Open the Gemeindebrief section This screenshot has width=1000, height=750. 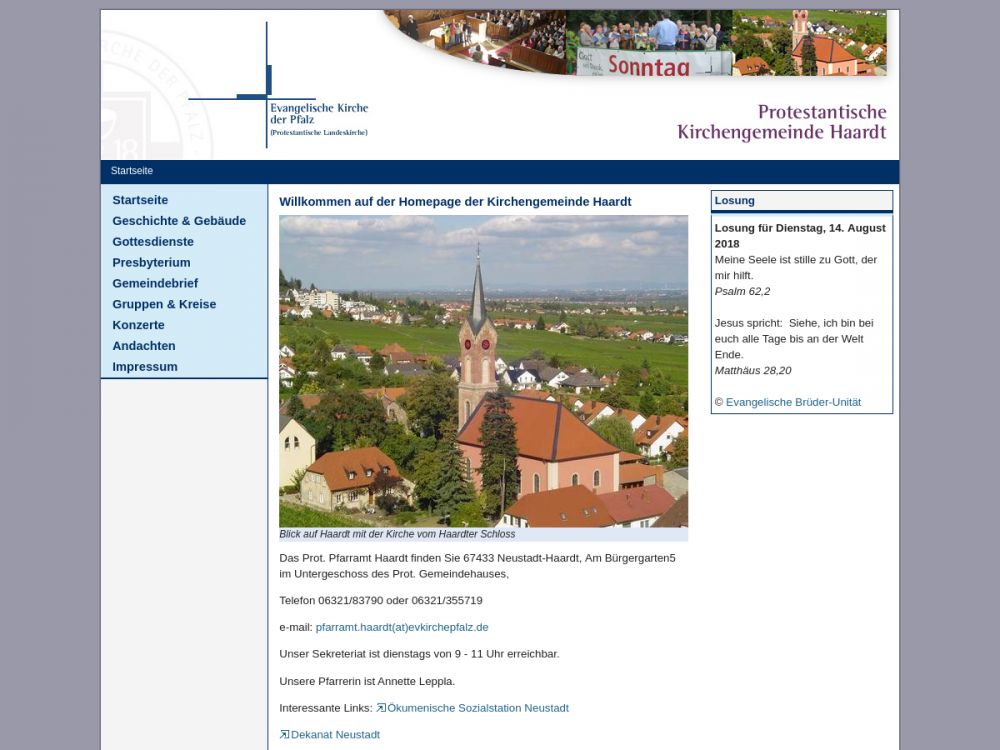tap(155, 284)
